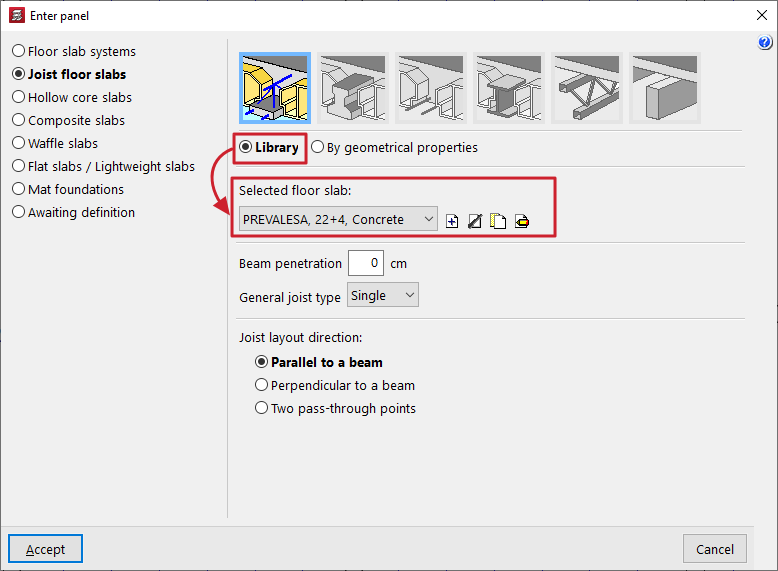The image size is (778, 571).
Task: Click the add new floor slab icon
Action: pos(452,221)
